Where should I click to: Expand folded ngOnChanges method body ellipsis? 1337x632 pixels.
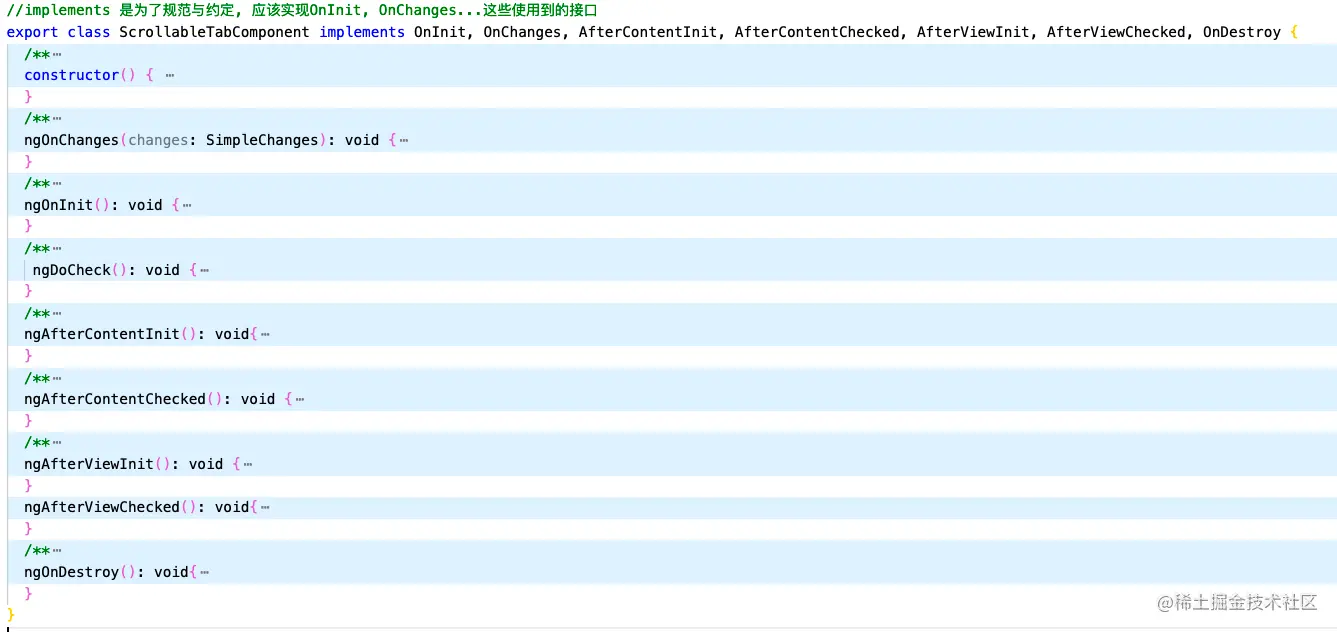(x=403, y=141)
